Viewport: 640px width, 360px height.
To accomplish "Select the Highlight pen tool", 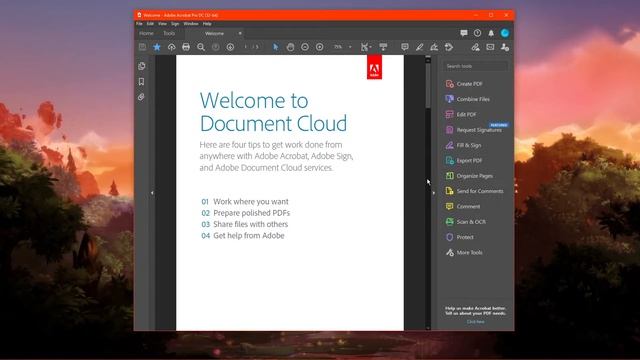I will (419, 47).
